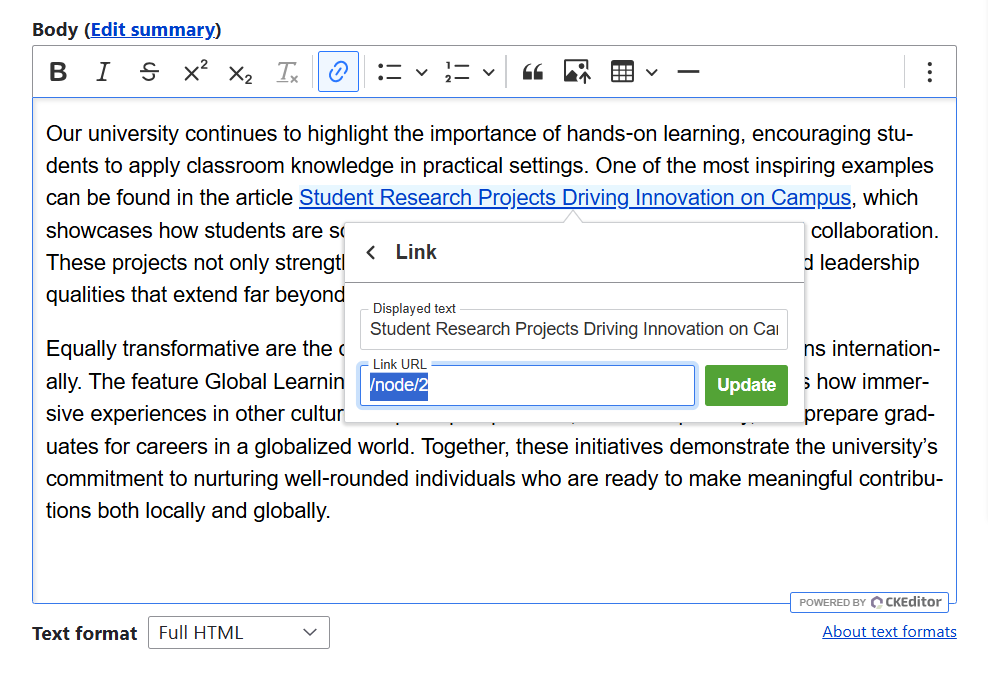This screenshot has height=673, width=988.
Task: Open the numbered list options dropdown
Action: click(489, 71)
